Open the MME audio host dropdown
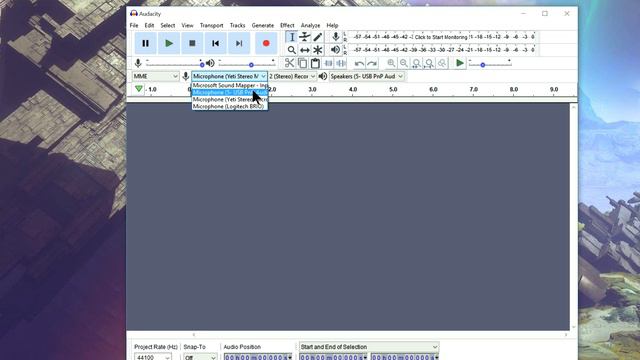The width and height of the screenshot is (640, 360). click(156, 76)
